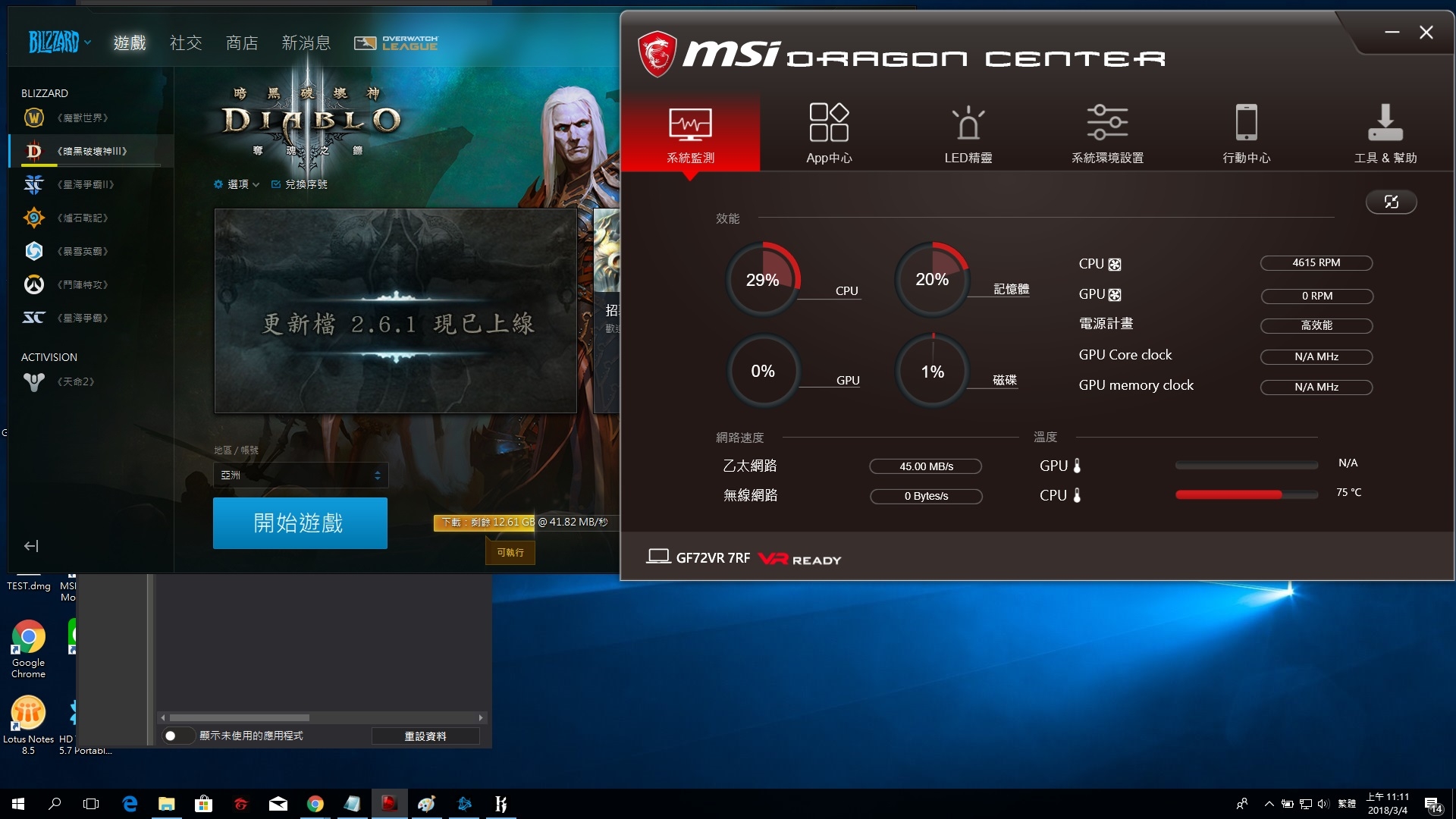
Task: Click the GPU usage 0% gauge
Action: pyautogui.click(x=763, y=371)
